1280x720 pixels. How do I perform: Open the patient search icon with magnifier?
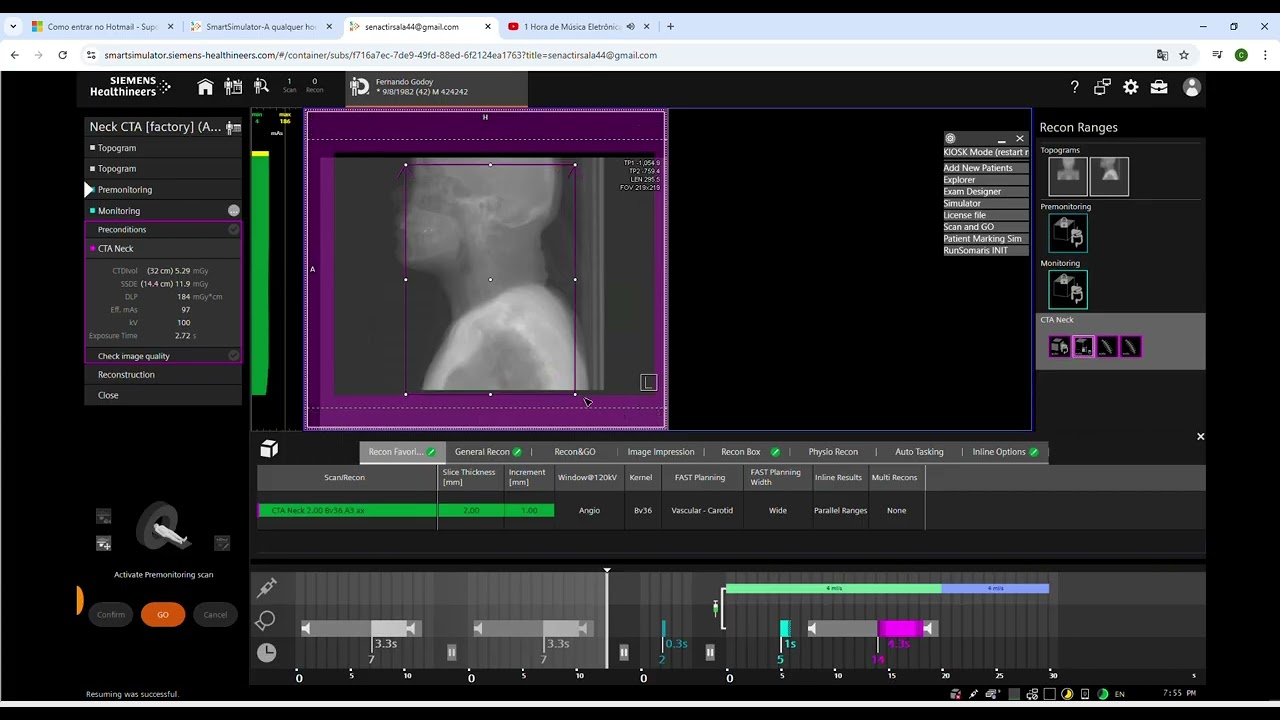[x=261, y=87]
